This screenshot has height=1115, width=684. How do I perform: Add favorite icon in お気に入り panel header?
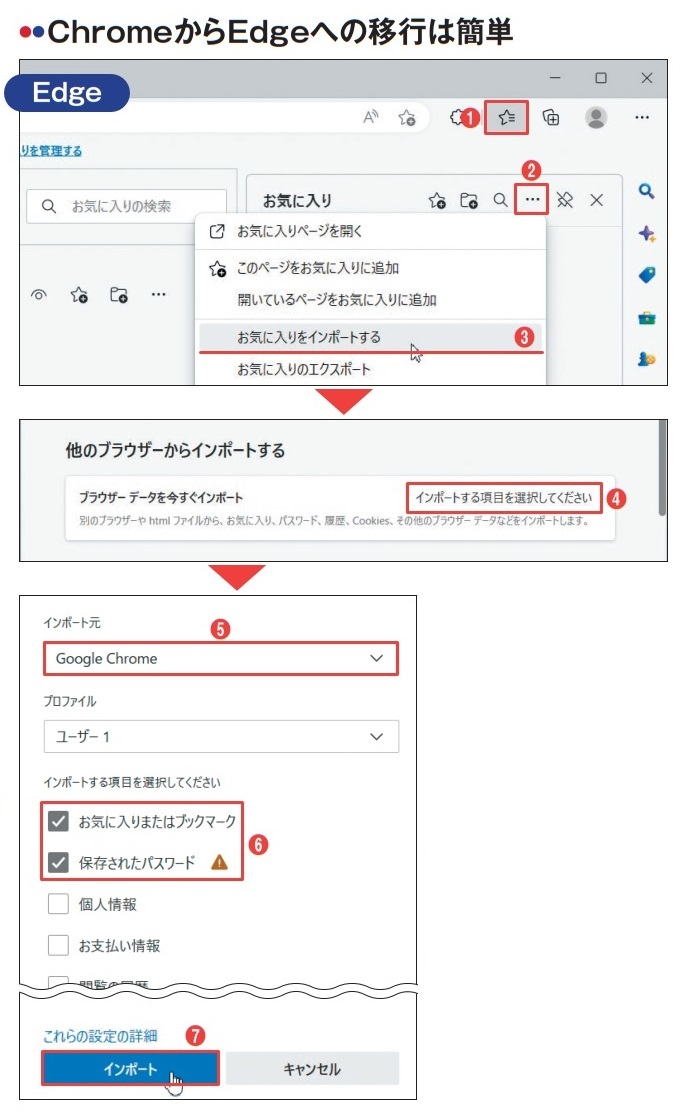(437, 201)
